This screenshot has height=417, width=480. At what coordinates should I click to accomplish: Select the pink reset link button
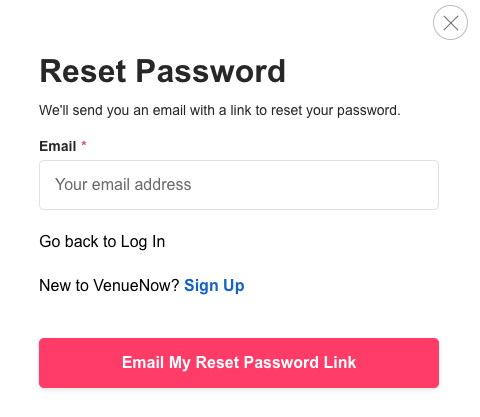click(239, 363)
